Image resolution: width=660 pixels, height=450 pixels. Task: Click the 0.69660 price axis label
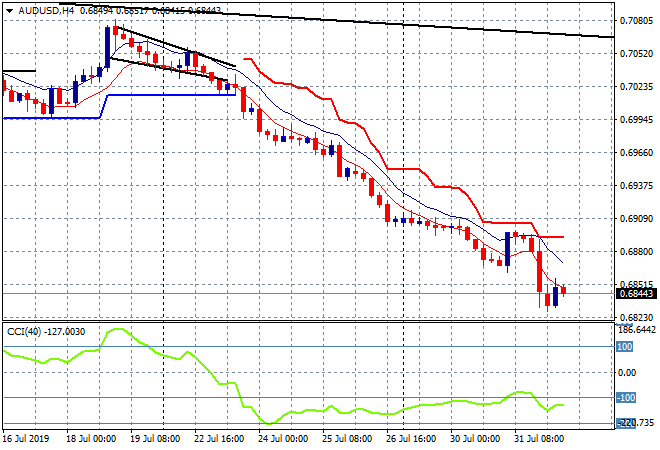636,152
